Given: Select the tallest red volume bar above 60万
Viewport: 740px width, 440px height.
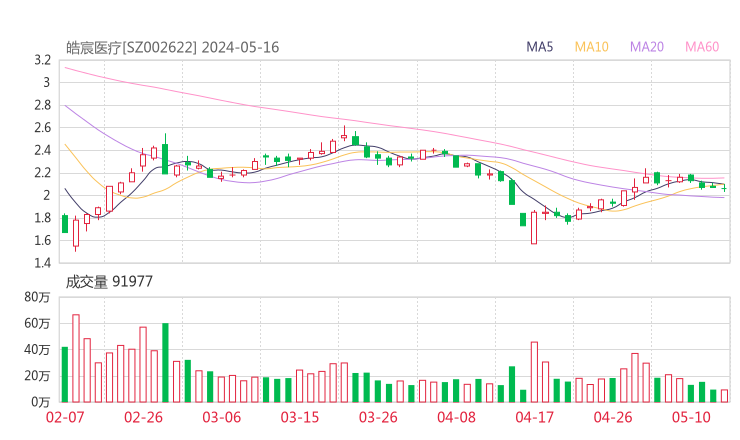Looking at the screenshot, I should pos(76,358).
